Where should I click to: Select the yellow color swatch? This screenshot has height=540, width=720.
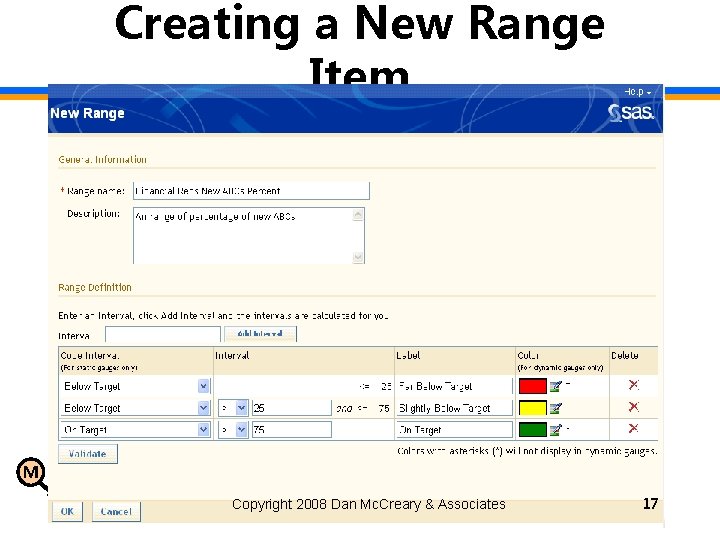[x=533, y=408]
